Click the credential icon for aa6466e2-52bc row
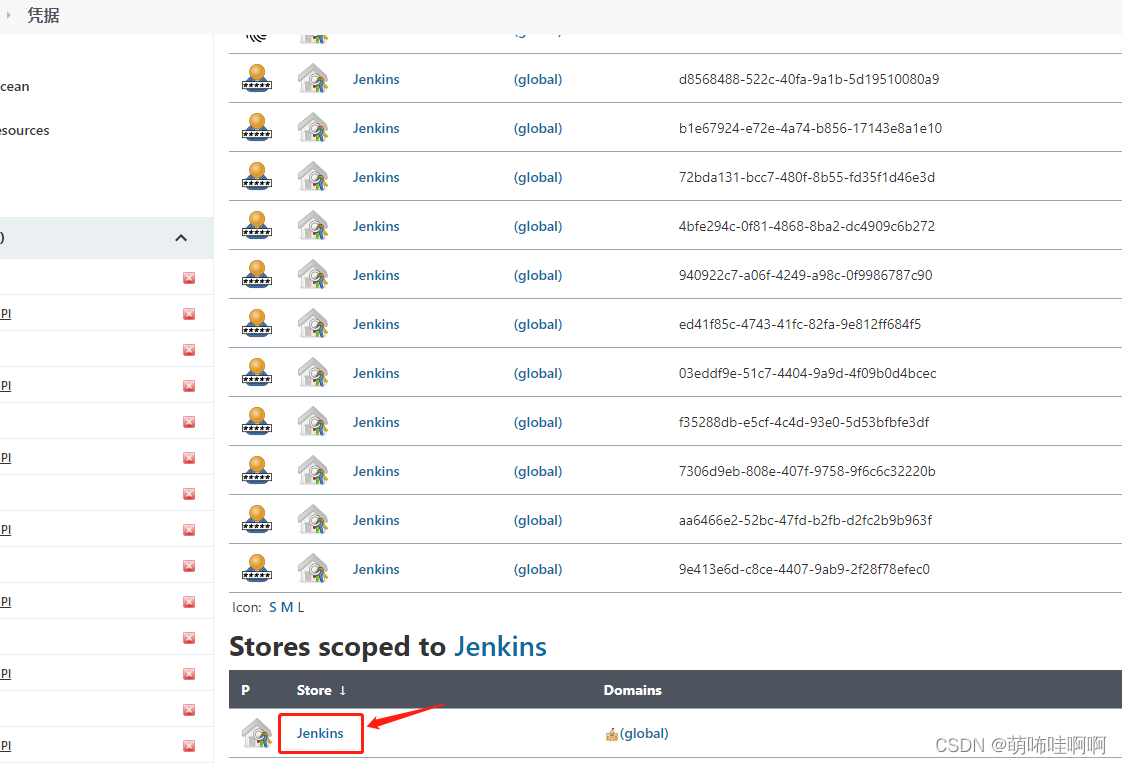This screenshot has height=764, width=1122. (257, 519)
